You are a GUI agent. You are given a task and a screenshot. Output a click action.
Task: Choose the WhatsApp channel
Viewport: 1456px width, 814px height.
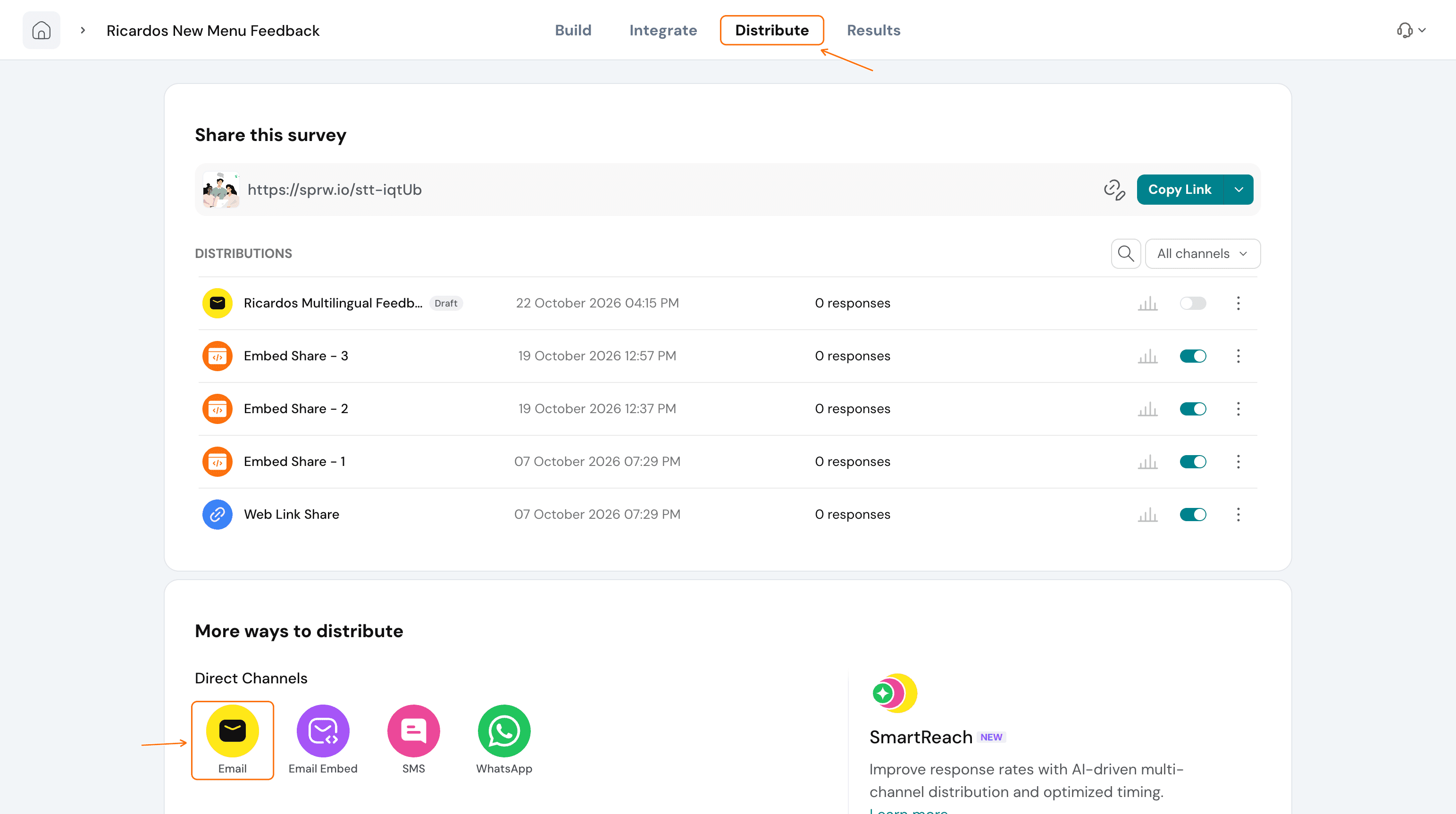[503, 740]
